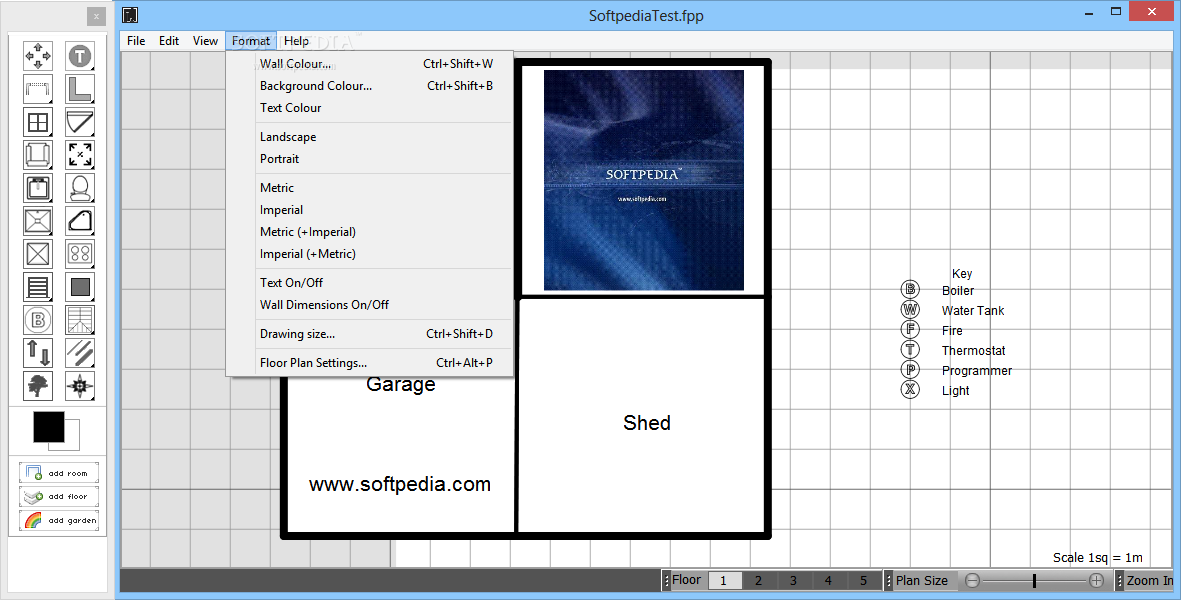Pick the solid grey square tool
The image size is (1181, 600).
pyautogui.click(x=80, y=287)
